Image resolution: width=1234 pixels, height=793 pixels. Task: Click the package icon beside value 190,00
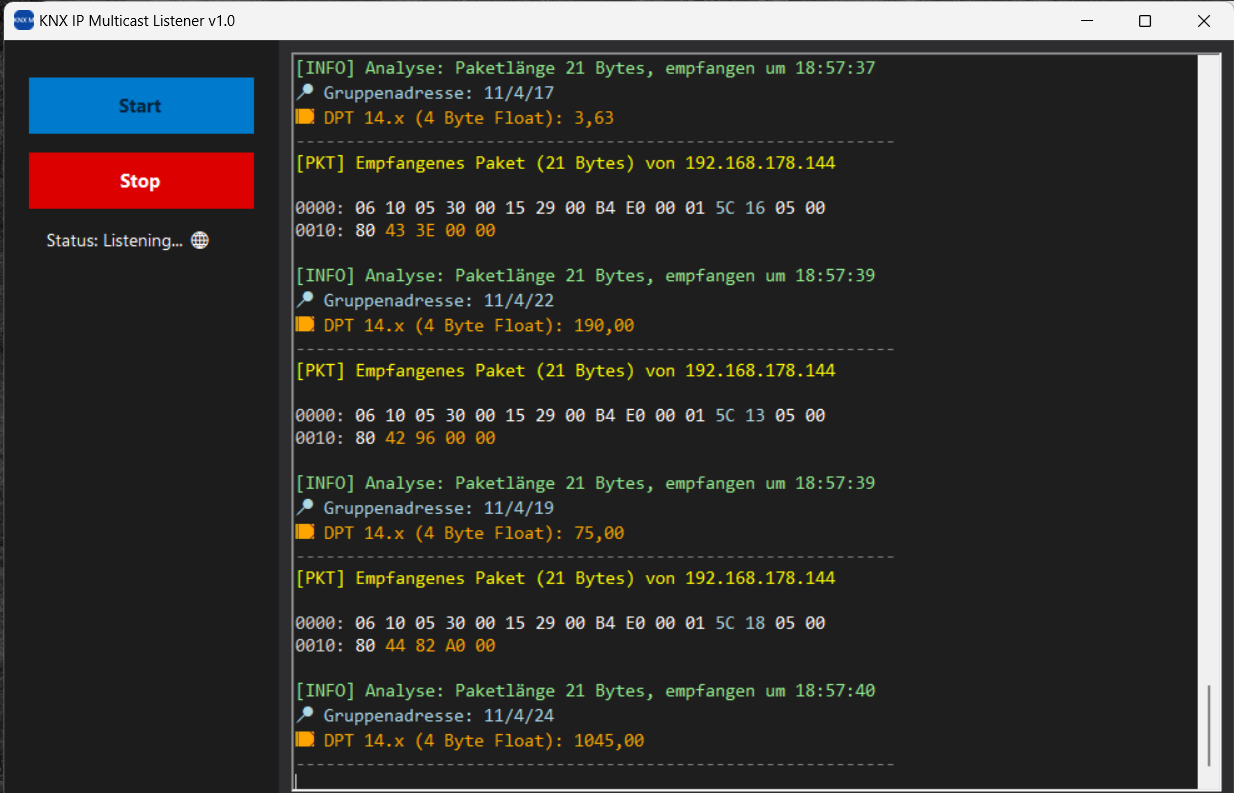tap(303, 324)
